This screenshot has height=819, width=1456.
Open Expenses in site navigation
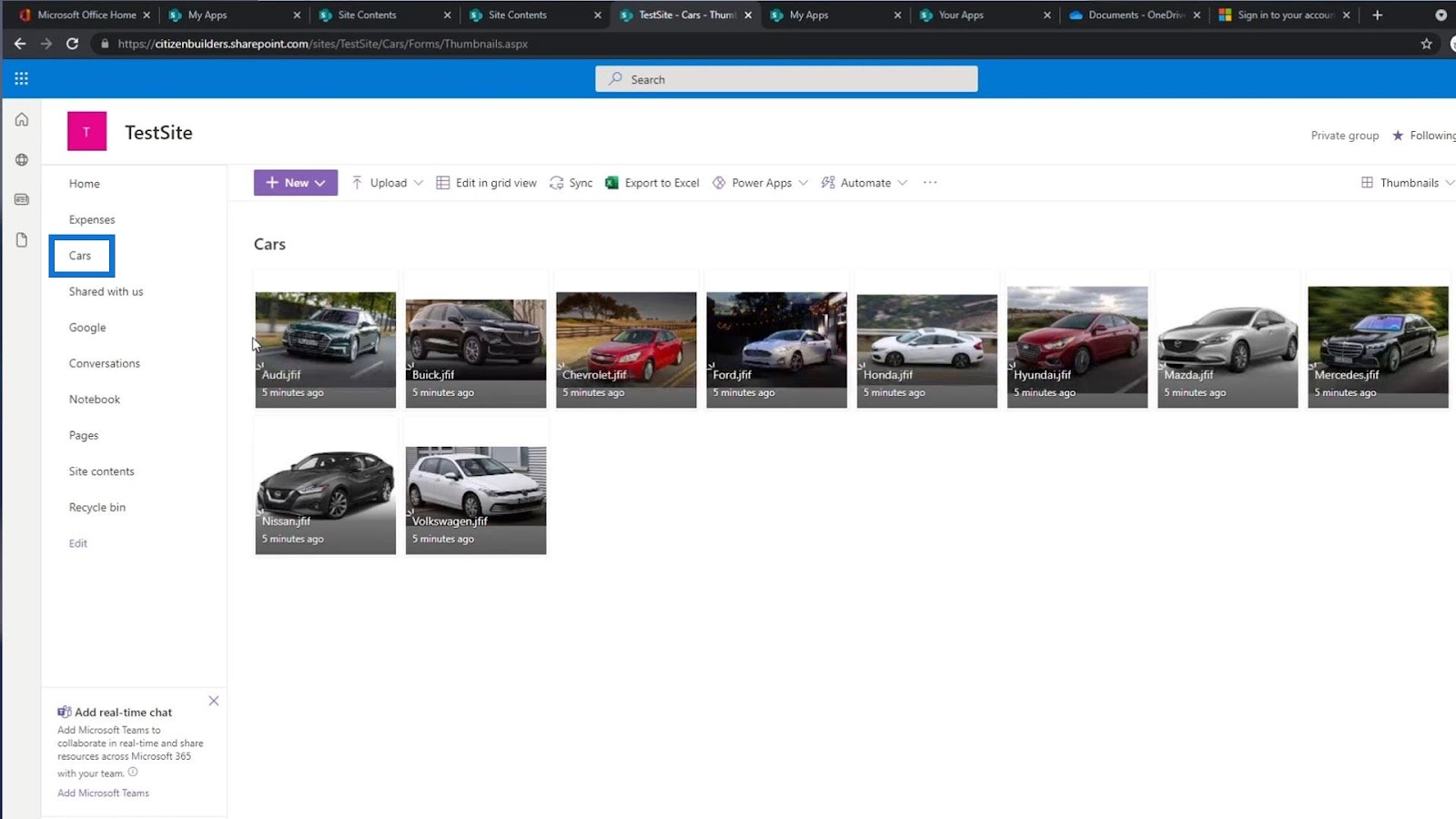(x=92, y=219)
